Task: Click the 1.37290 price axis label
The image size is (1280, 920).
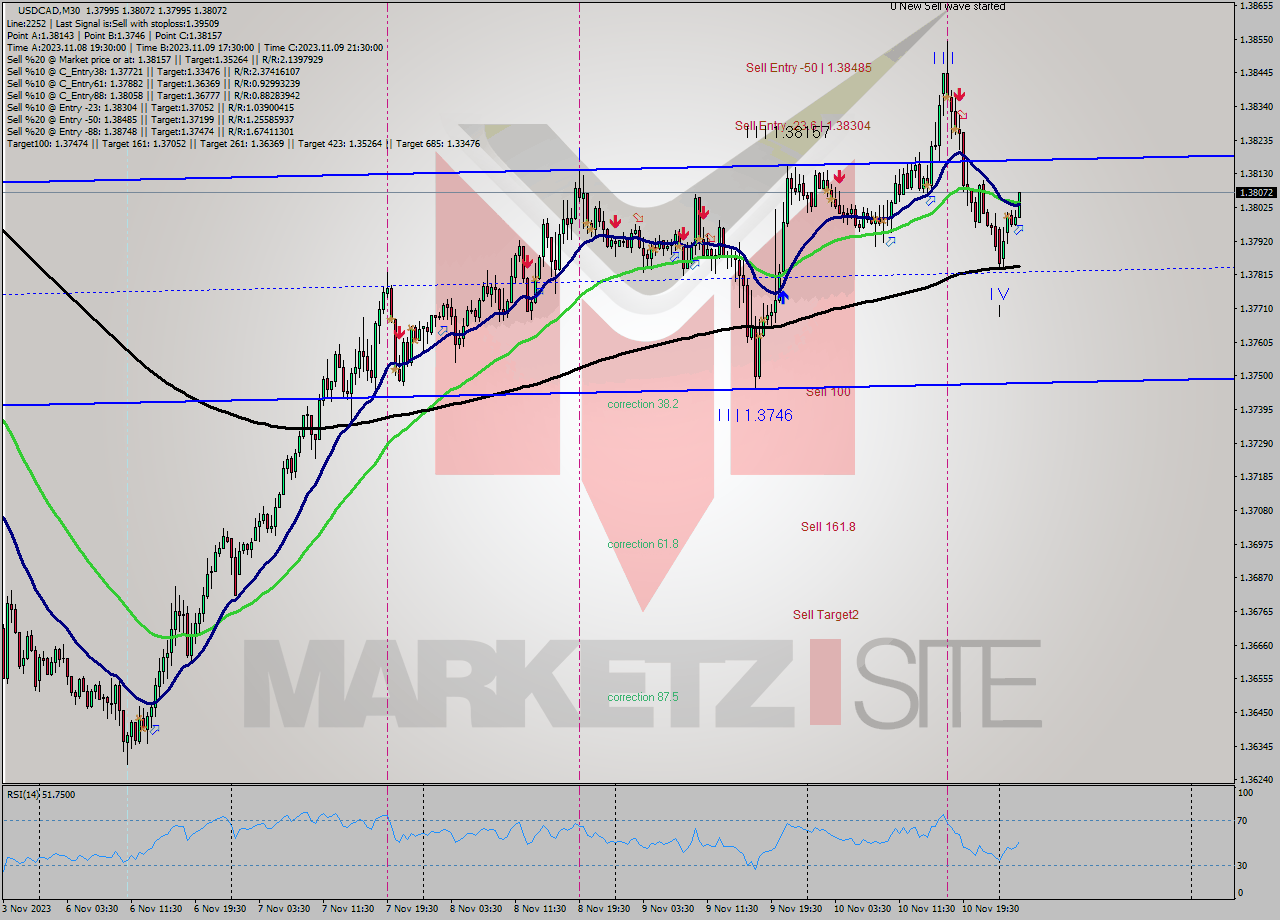Action: tap(1256, 444)
